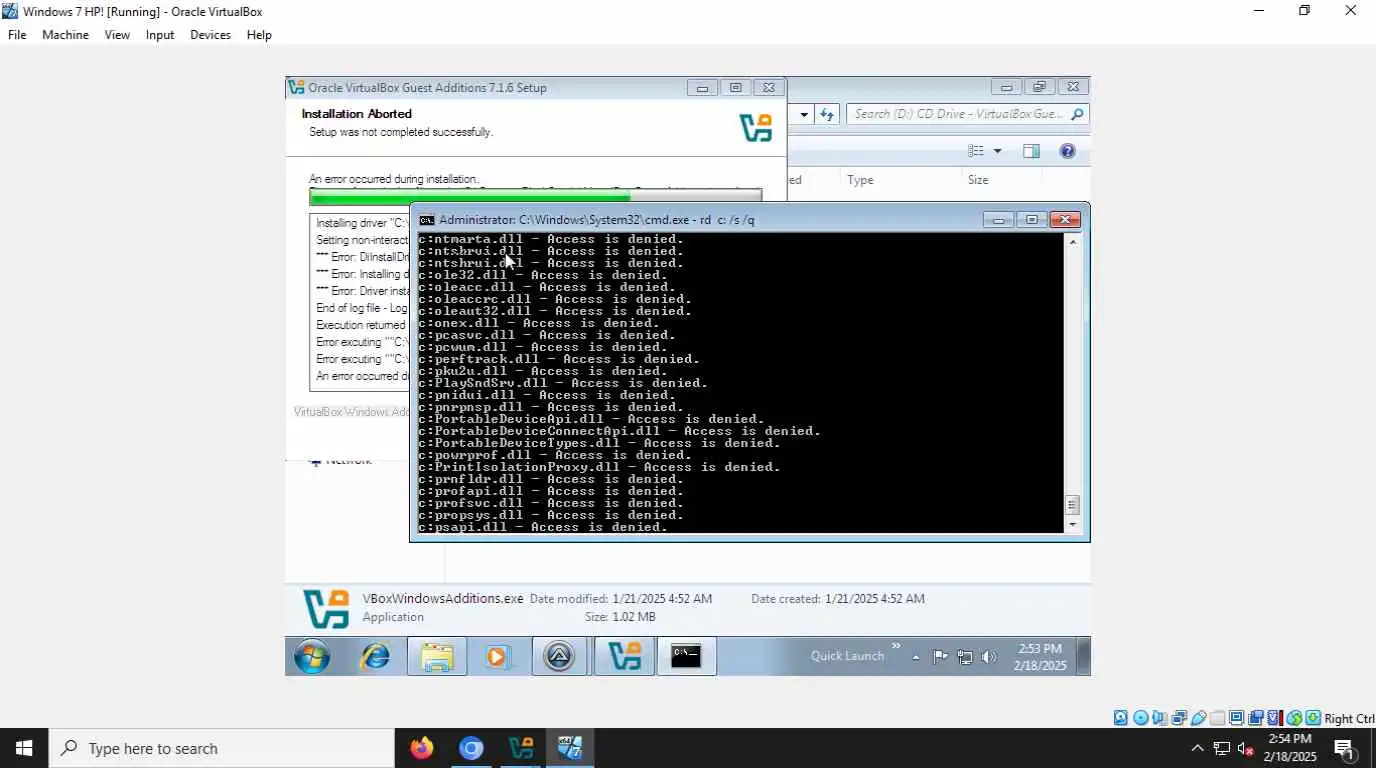This screenshot has height=768, width=1376.
Task: Open Explorer view options dropdown arrow
Action: coord(997,151)
